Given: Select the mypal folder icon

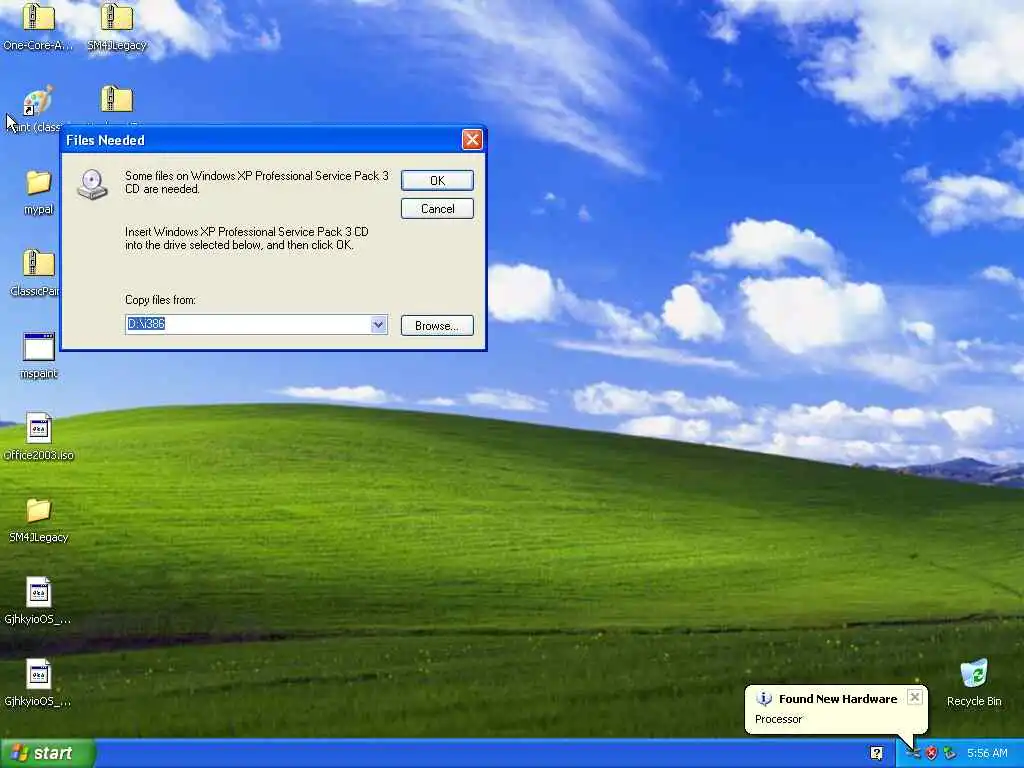Looking at the screenshot, I should click(x=39, y=182).
